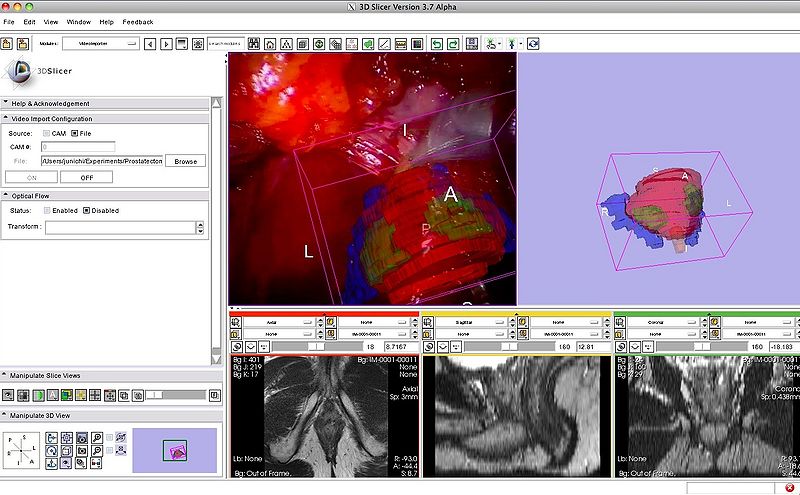Click the green Redo arrow icon
Viewport: 800px width, 495px height.
pos(453,44)
